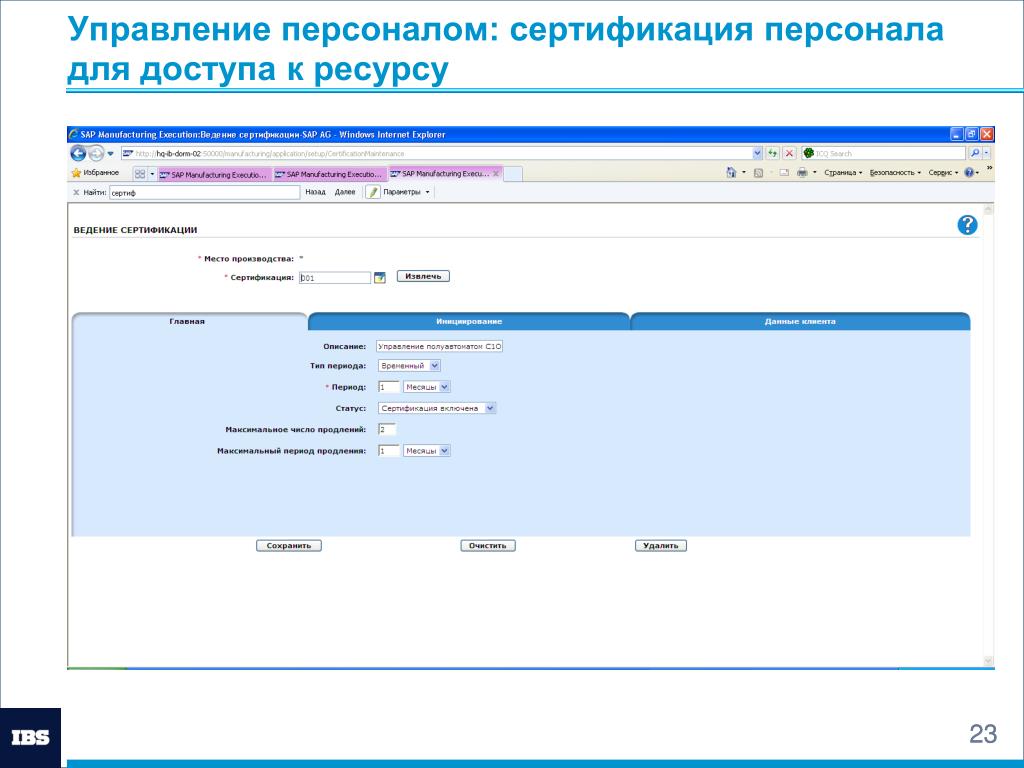Click the Найти find text field
Viewport: 1024px width, 768px height.
point(204,193)
